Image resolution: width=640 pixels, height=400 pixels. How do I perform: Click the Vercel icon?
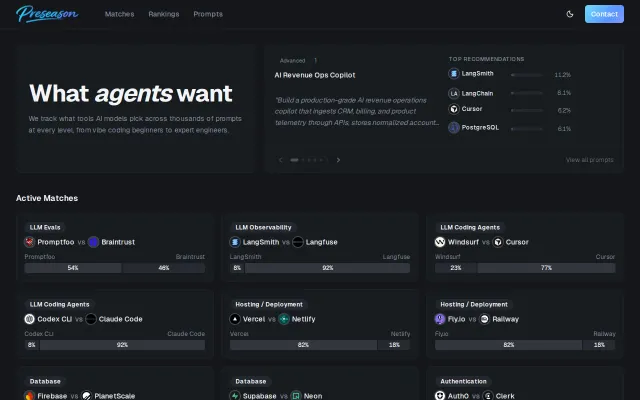[235, 319]
